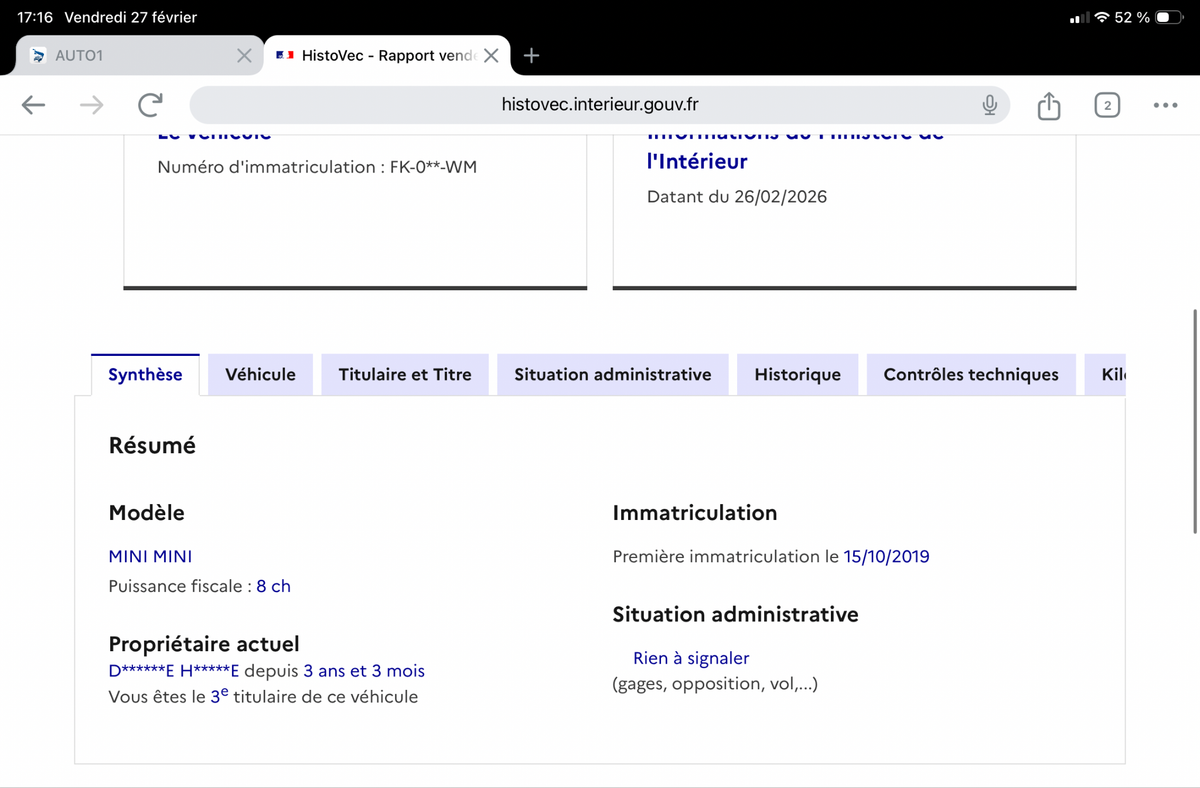The image size is (1200, 788).
Task: Select the Synthèse tab
Action: pyautogui.click(x=145, y=375)
